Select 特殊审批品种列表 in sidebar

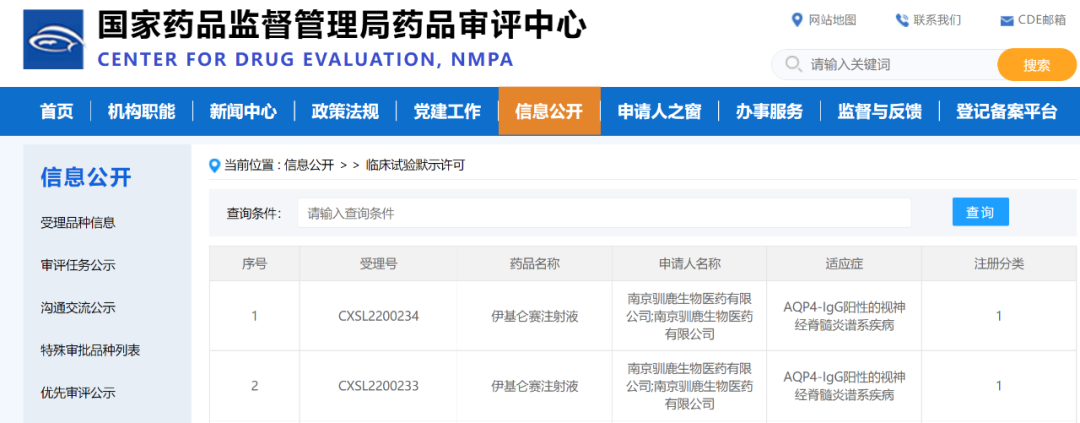[x=90, y=351]
